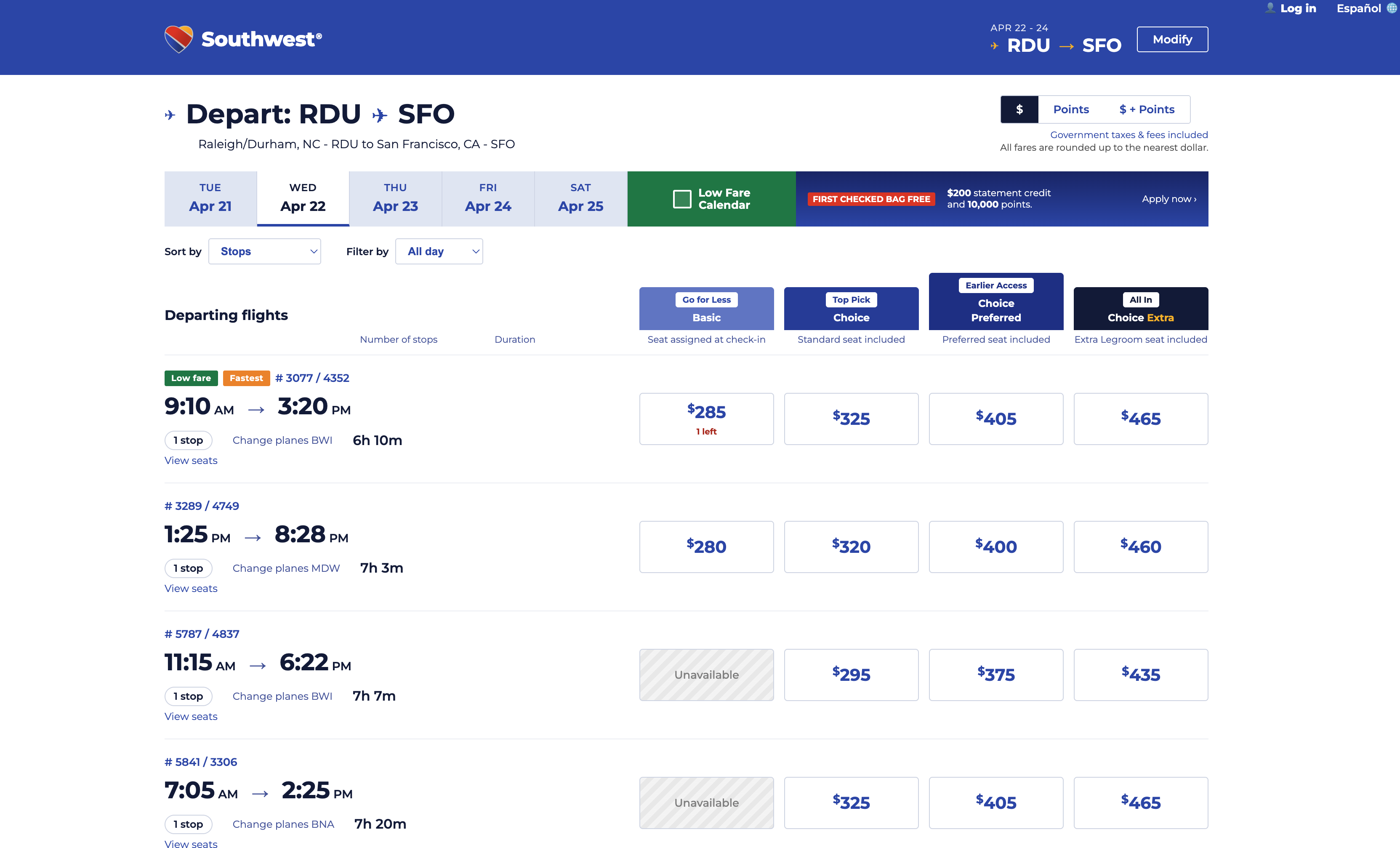Viewport: 1400px width, 848px height.
Task: Select the Sat Apr 25 date tab
Action: (581, 199)
